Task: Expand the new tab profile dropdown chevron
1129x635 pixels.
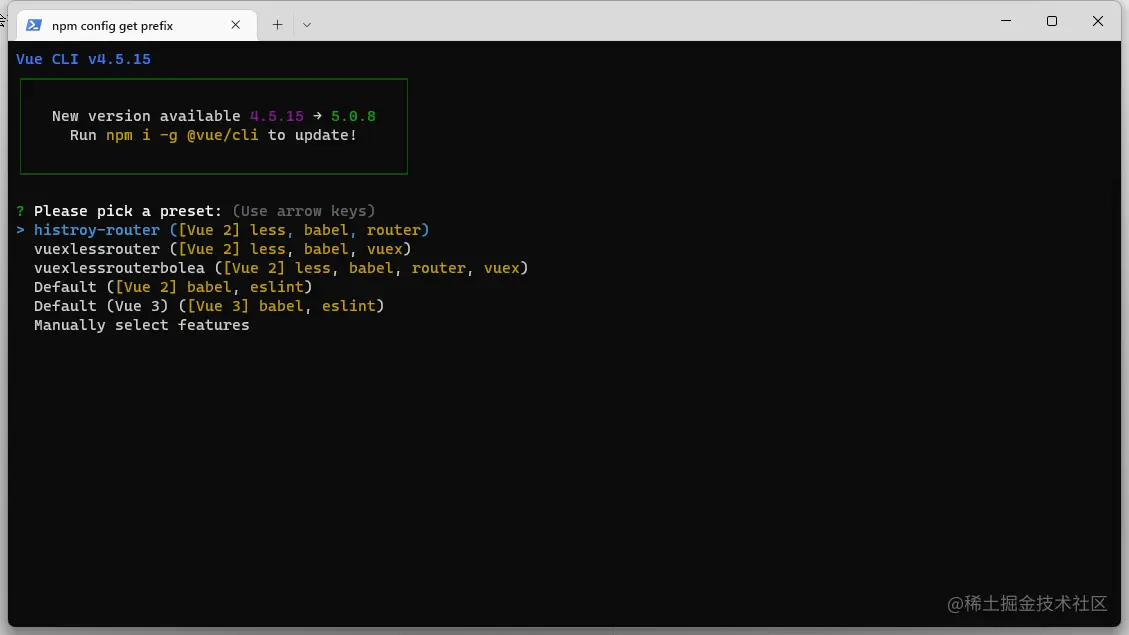Action: (307, 25)
